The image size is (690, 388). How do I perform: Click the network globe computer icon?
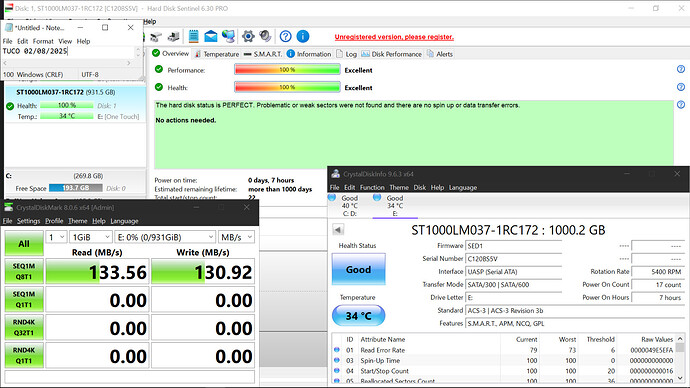[x=228, y=37]
